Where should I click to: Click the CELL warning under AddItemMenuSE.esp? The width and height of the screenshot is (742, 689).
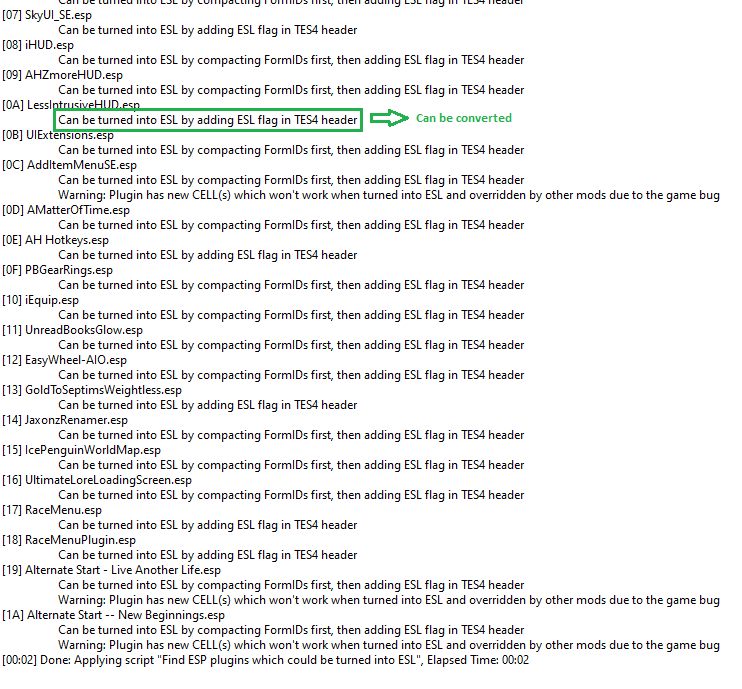point(389,195)
